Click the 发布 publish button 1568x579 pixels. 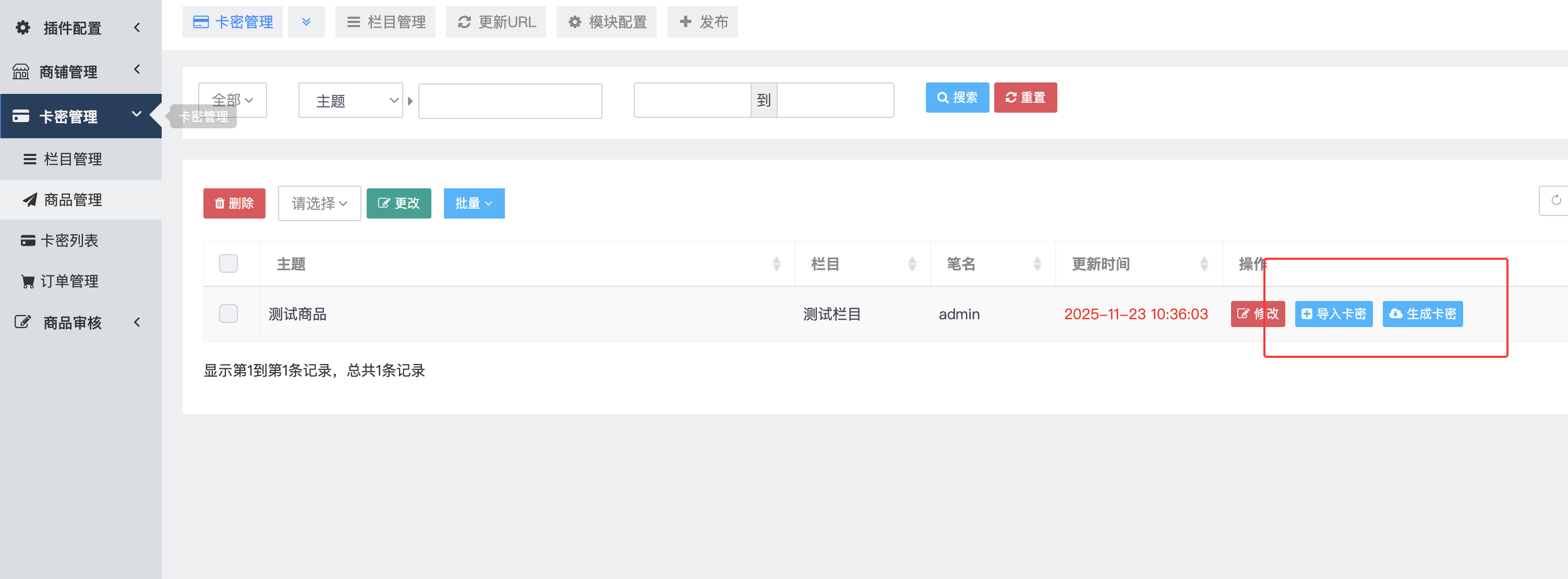703,22
